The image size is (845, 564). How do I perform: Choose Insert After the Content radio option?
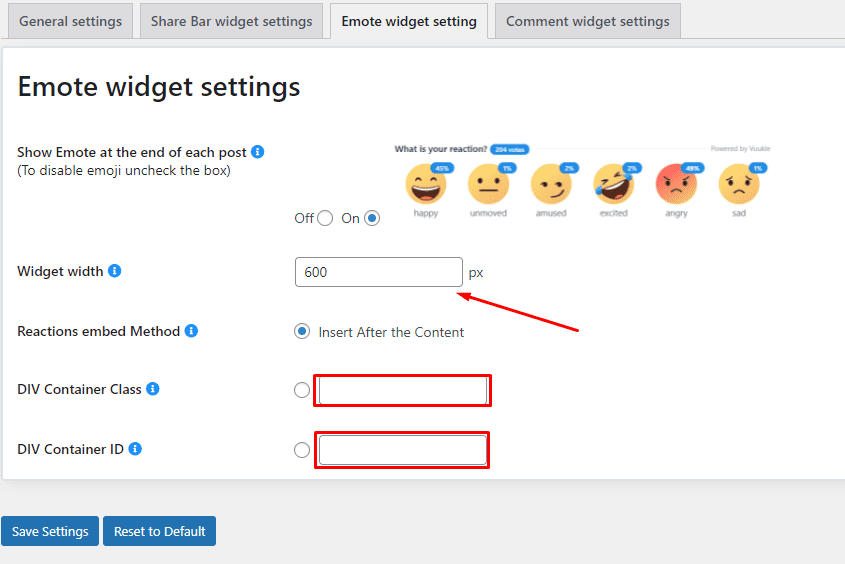302,331
